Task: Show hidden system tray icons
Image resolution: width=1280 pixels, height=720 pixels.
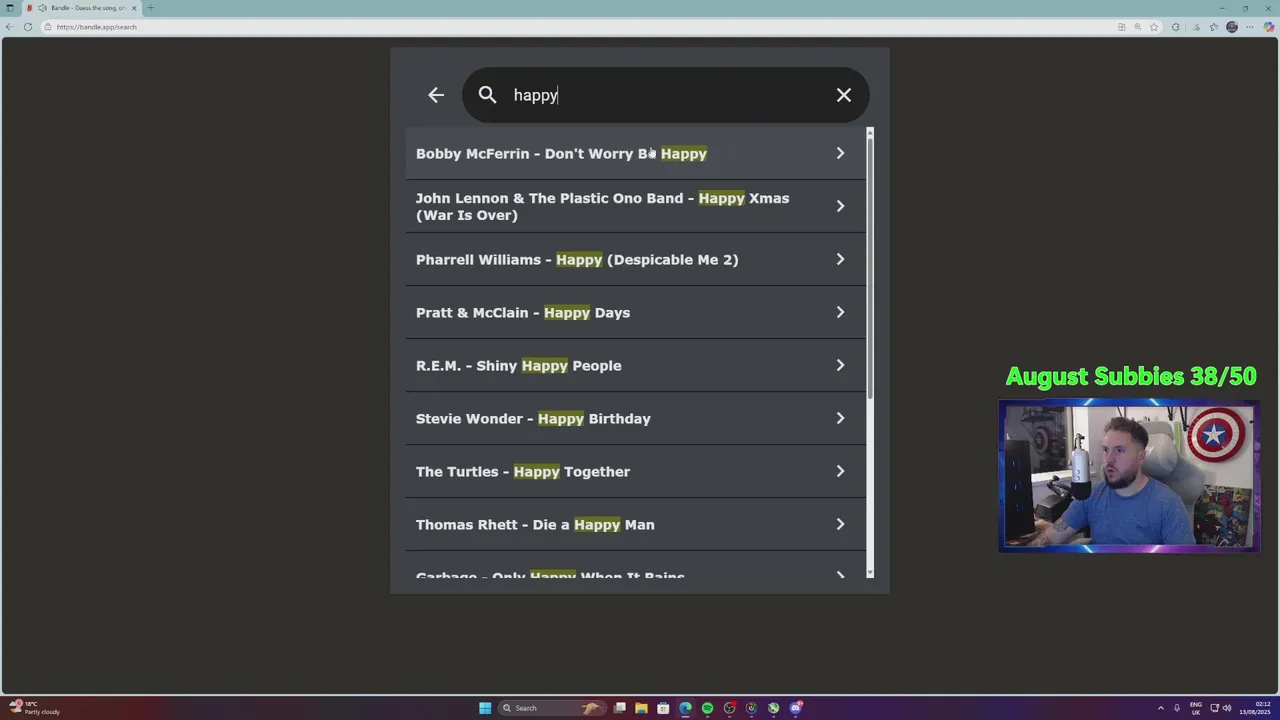Action: [1161, 708]
